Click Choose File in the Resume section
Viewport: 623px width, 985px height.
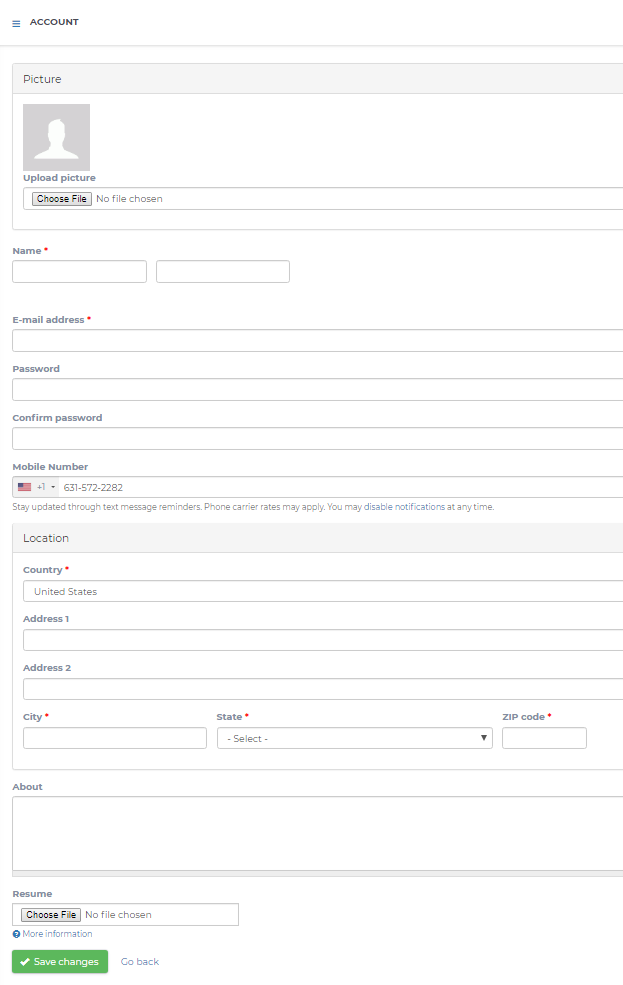pos(50,913)
